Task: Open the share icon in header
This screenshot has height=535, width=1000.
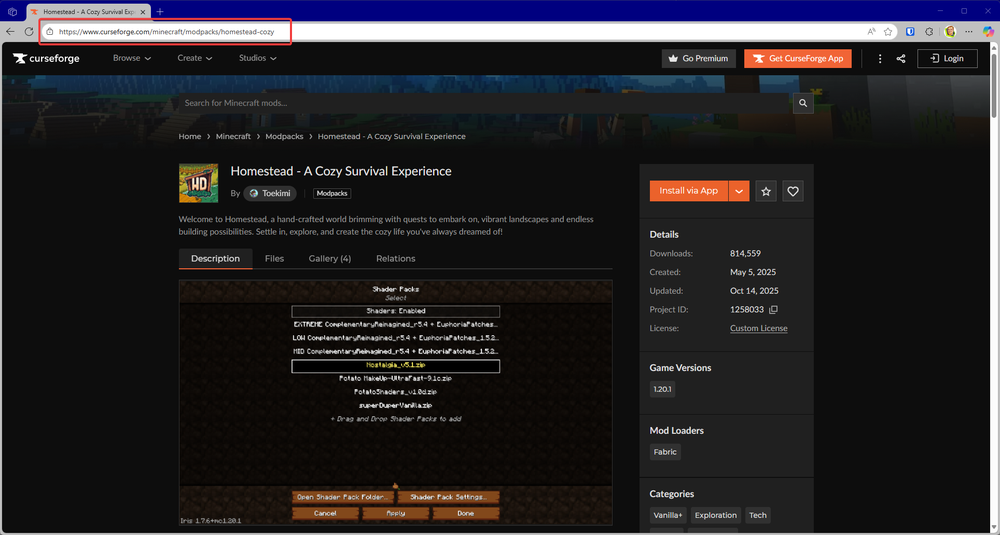Action: 901,58
